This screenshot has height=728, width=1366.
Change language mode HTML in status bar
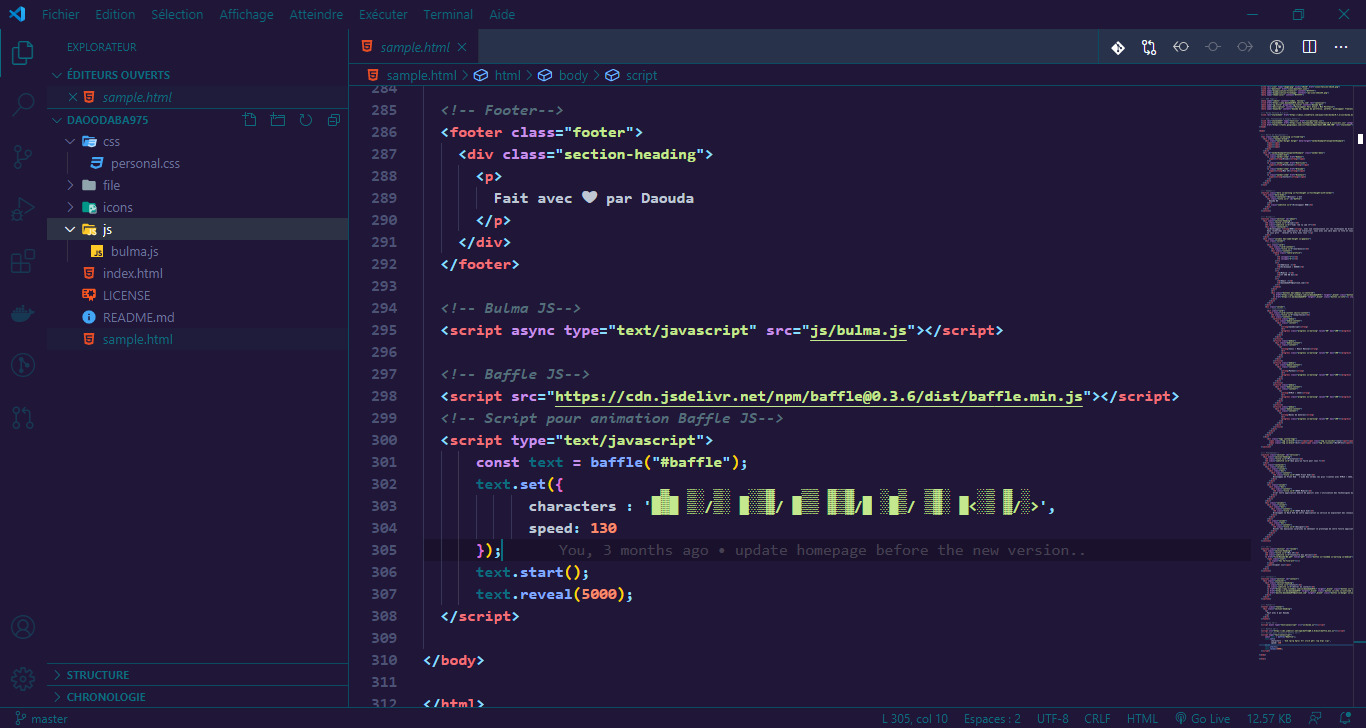[1142, 718]
